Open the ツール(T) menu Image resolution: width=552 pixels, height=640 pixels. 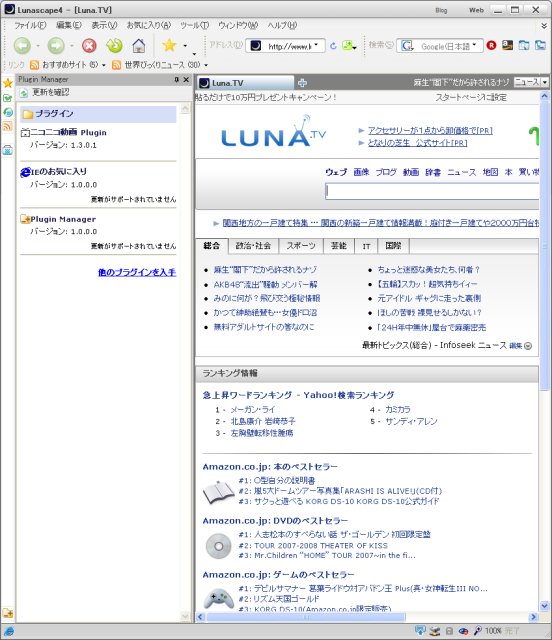(x=195, y=25)
